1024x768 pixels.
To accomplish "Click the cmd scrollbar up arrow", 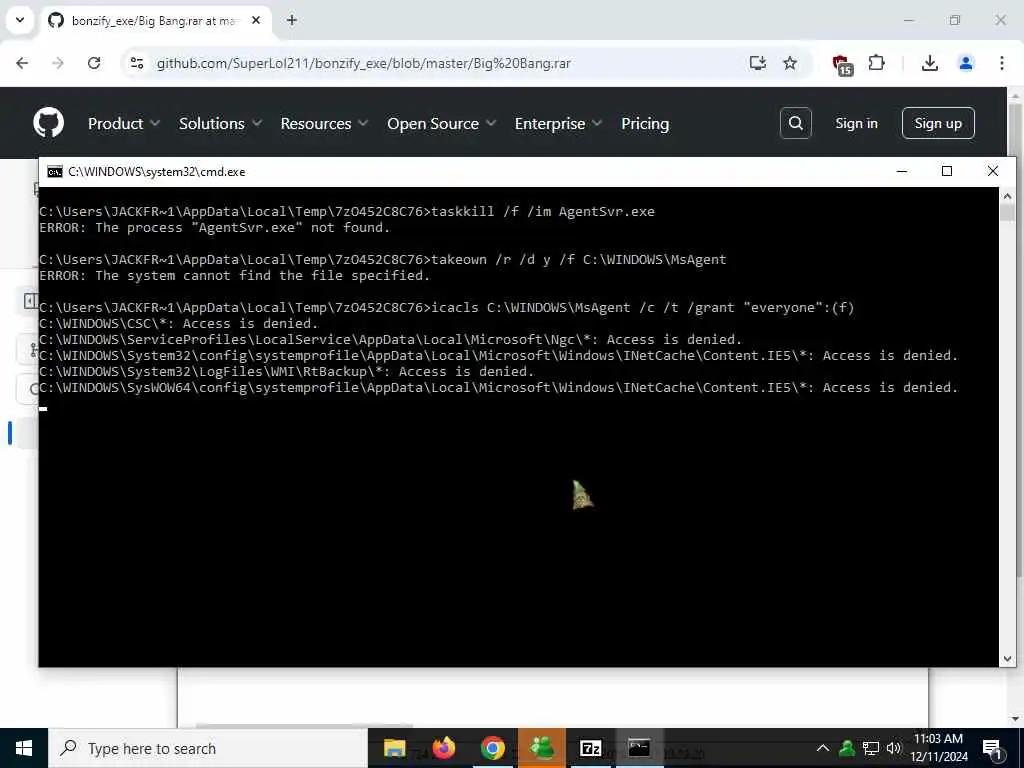I will pos(1006,196).
